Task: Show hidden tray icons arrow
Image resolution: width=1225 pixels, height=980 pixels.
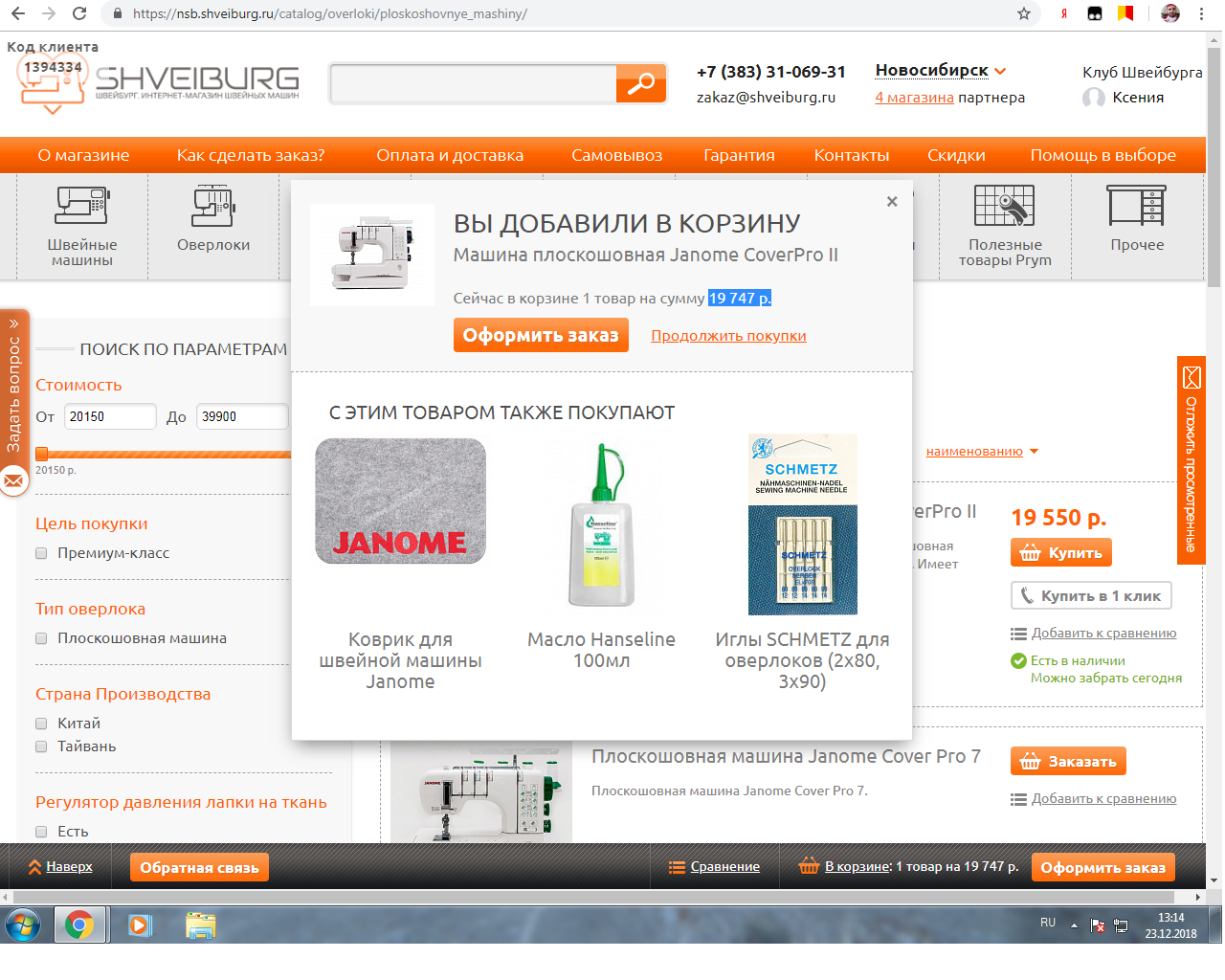Action: point(1074,925)
